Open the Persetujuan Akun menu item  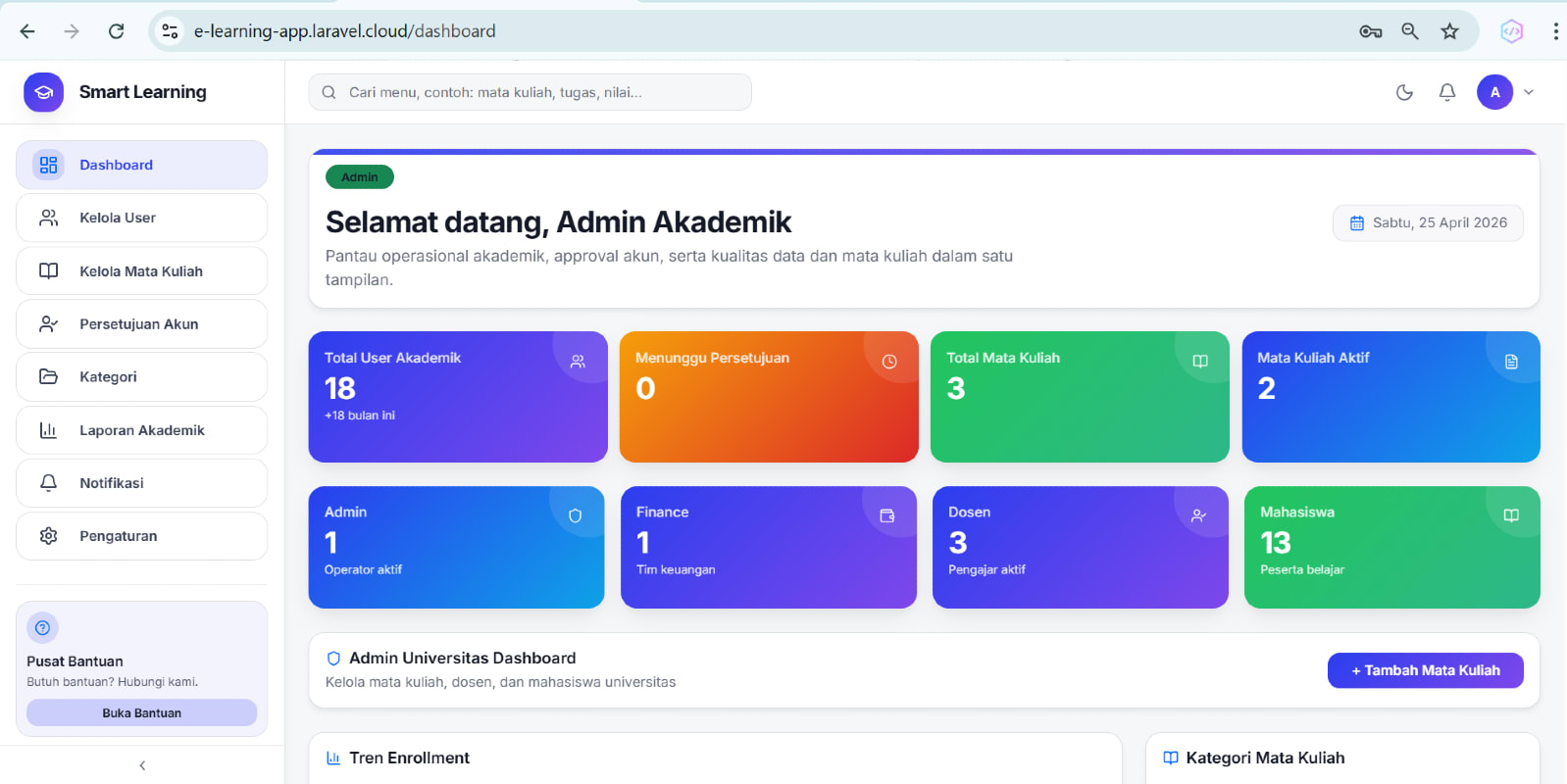141,323
